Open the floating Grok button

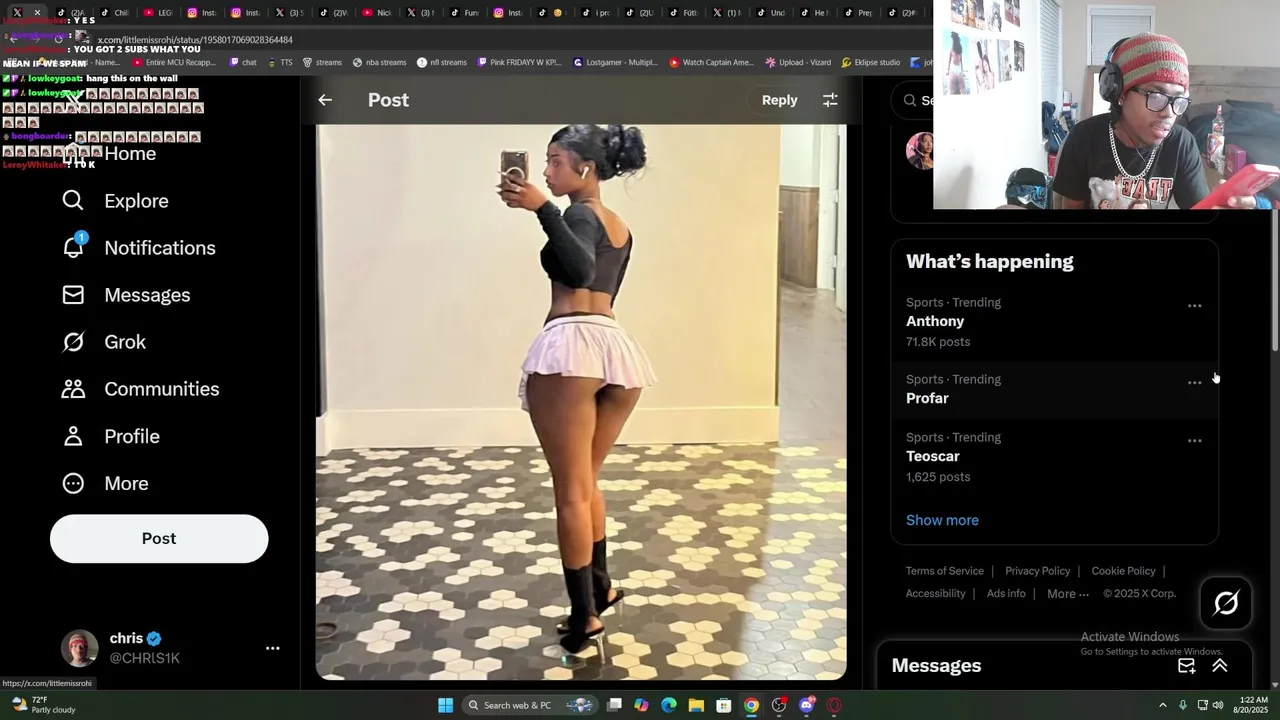(x=1226, y=603)
